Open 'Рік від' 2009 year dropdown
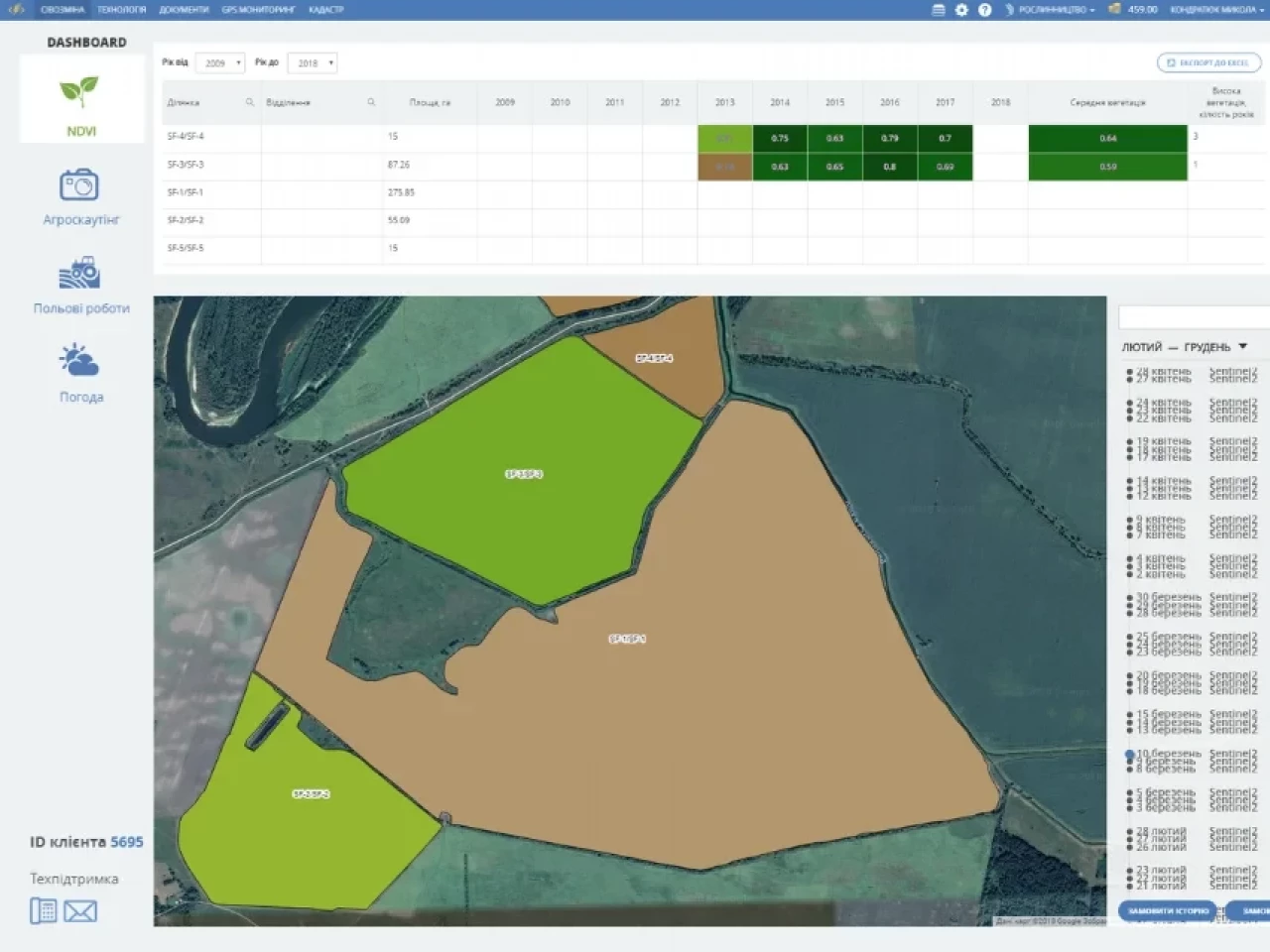The image size is (1270, 952). 219,63
